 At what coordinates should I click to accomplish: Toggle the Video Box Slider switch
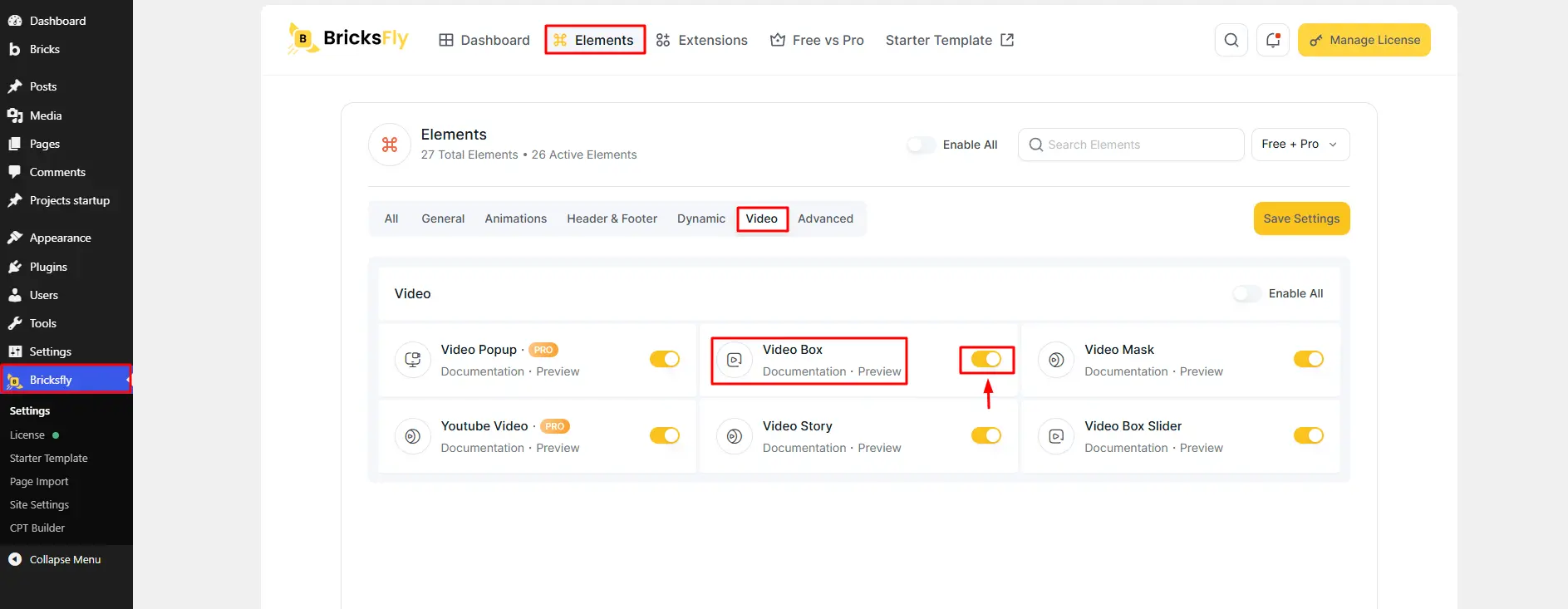[x=1309, y=435]
